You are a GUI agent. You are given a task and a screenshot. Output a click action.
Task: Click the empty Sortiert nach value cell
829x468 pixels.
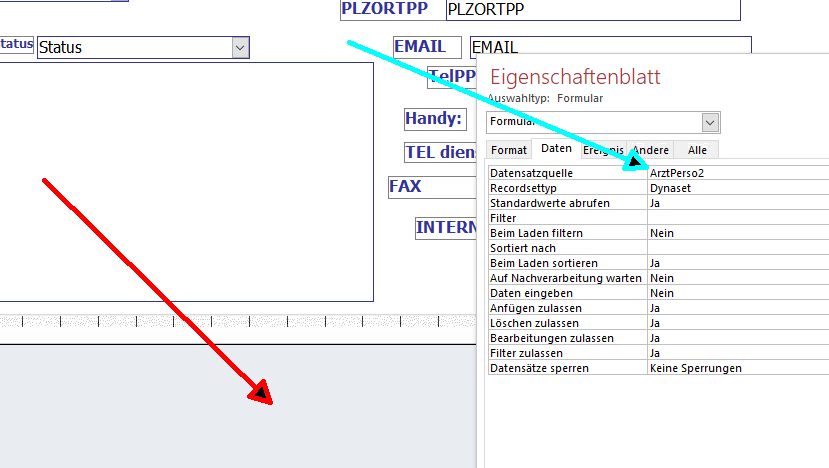738,248
